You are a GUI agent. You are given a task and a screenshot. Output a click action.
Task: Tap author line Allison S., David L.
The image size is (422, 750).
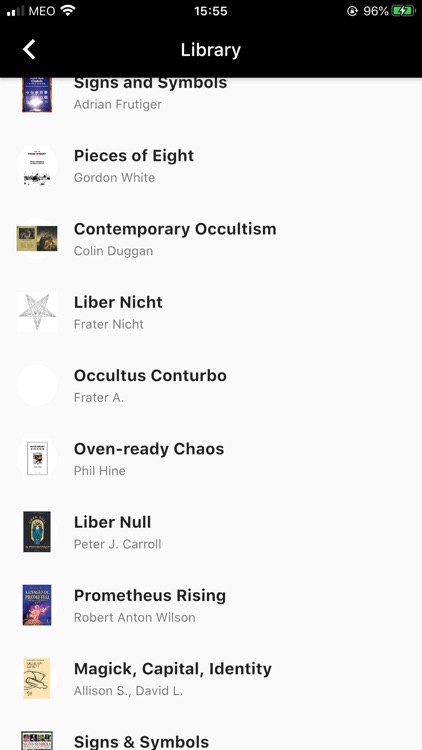(x=128, y=691)
